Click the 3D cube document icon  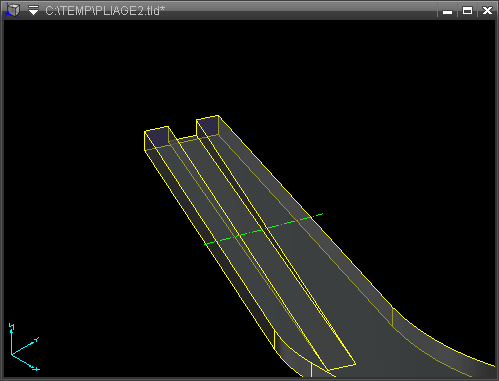click(x=13, y=10)
